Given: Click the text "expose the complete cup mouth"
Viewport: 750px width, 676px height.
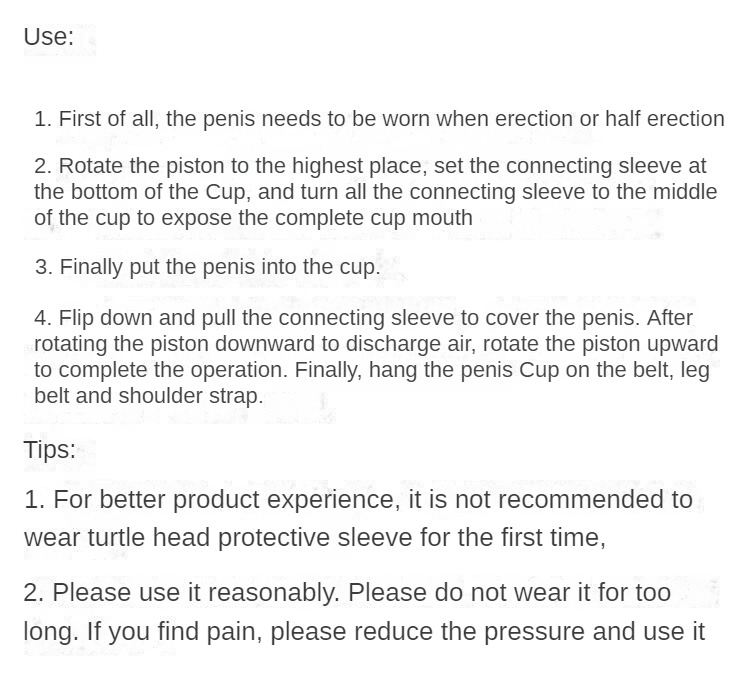Looking at the screenshot, I should [319, 218].
